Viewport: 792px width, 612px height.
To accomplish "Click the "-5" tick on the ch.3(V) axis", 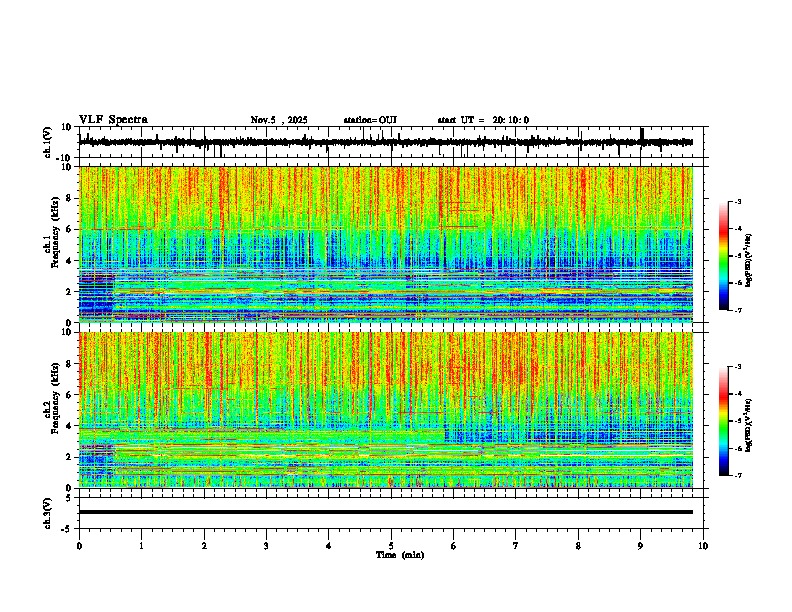I will [x=67, y=529].
